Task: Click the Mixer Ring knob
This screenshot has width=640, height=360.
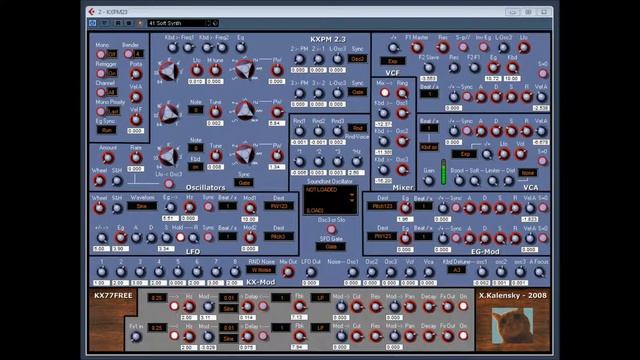Action: [402, 93]
